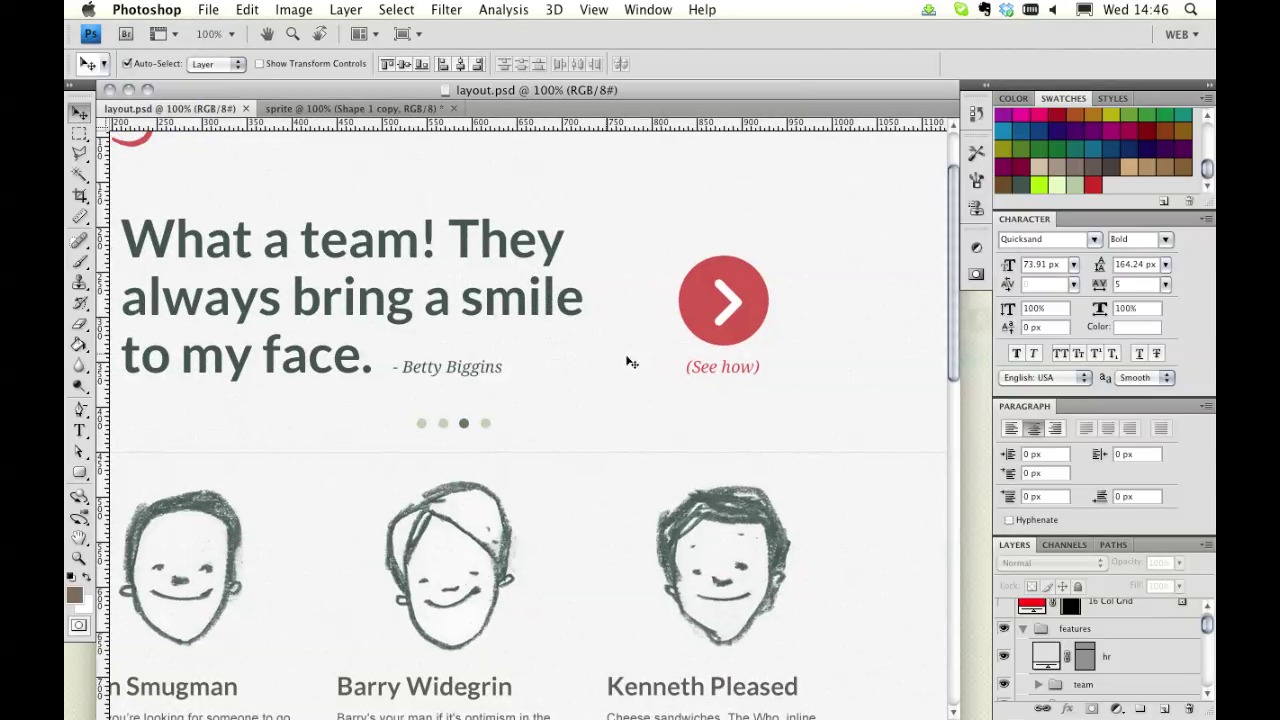
Task: Select the Crop tool in the toolbox
Action: [x=79, y=196]
